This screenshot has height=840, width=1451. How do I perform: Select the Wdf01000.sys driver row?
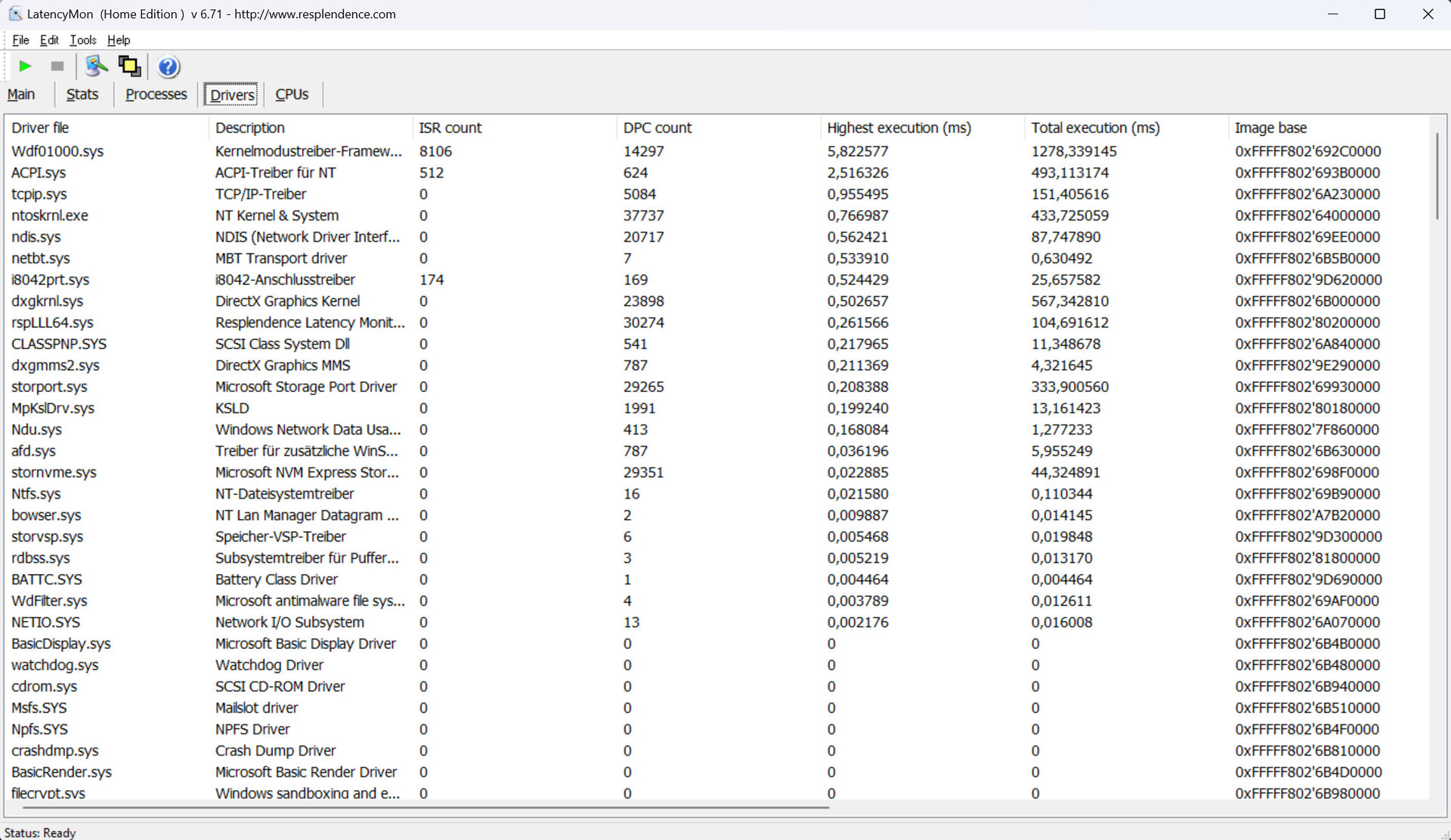57,151
